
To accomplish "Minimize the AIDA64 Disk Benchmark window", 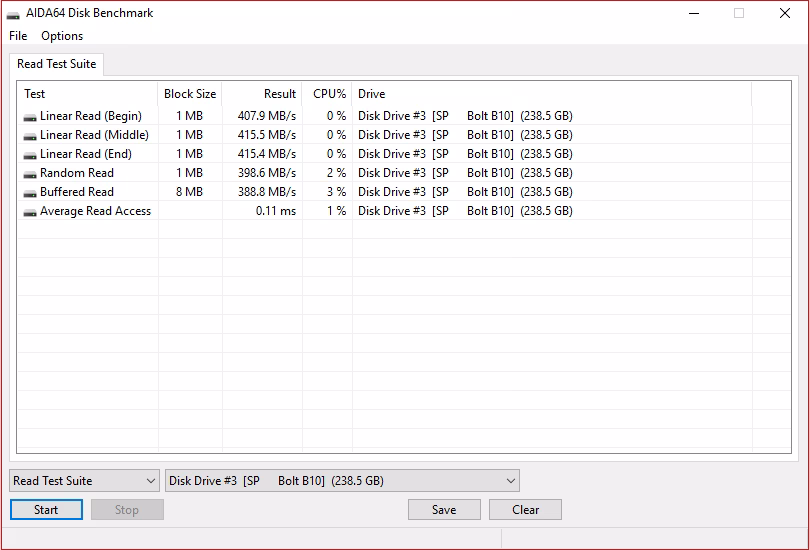I will pyautogui.click(x=694, y=13).
